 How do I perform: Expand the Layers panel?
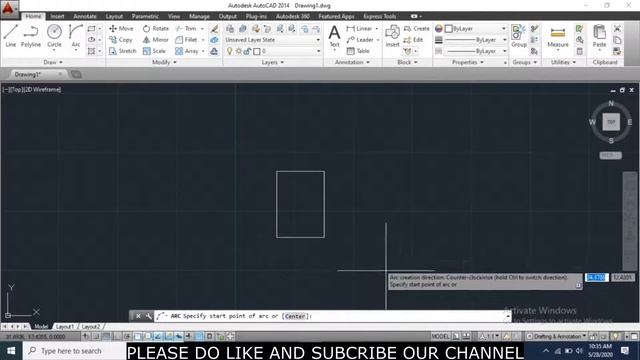click(x=273, y=62)
